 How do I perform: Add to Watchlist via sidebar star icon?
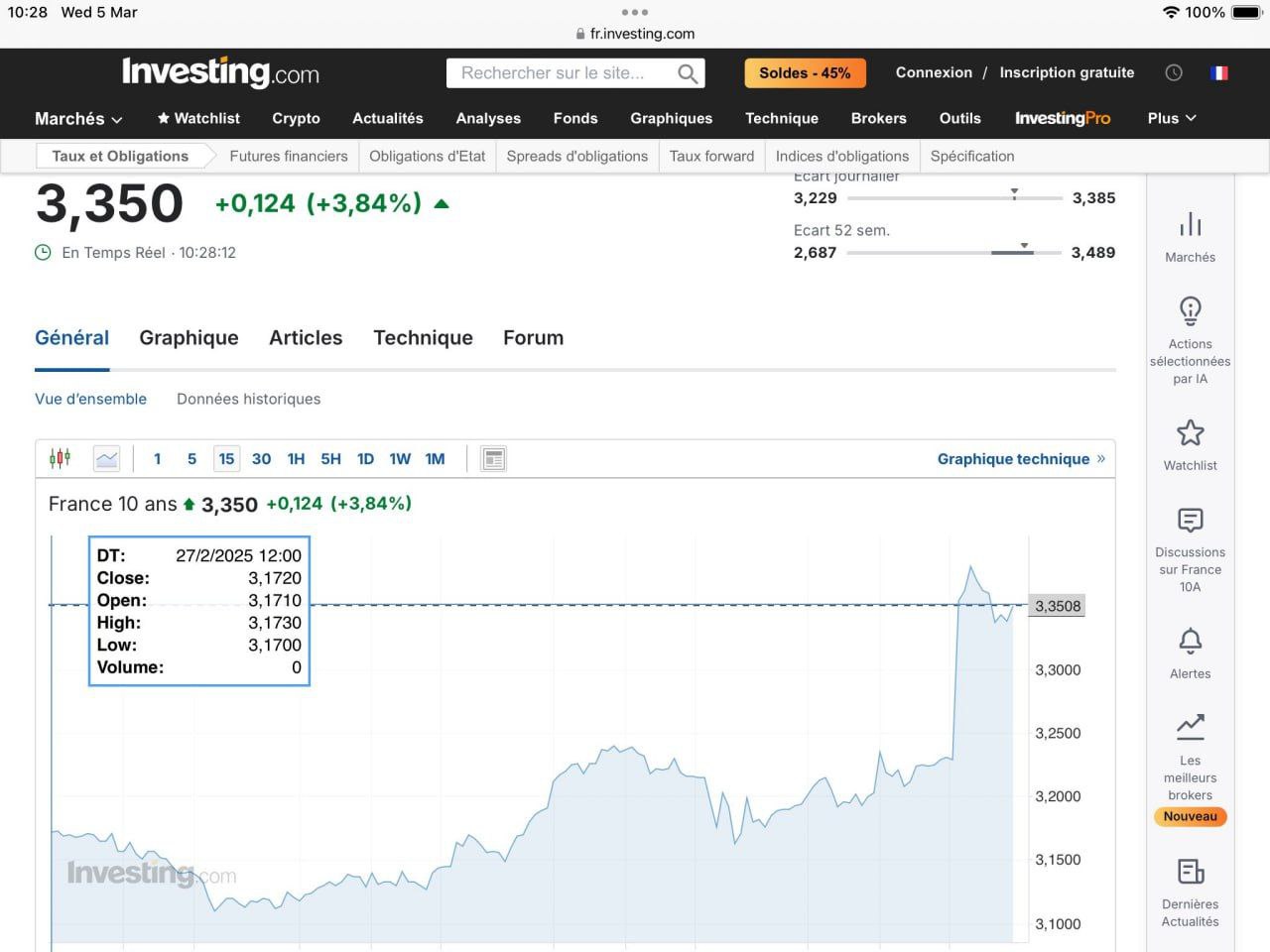pos(1190,433)
